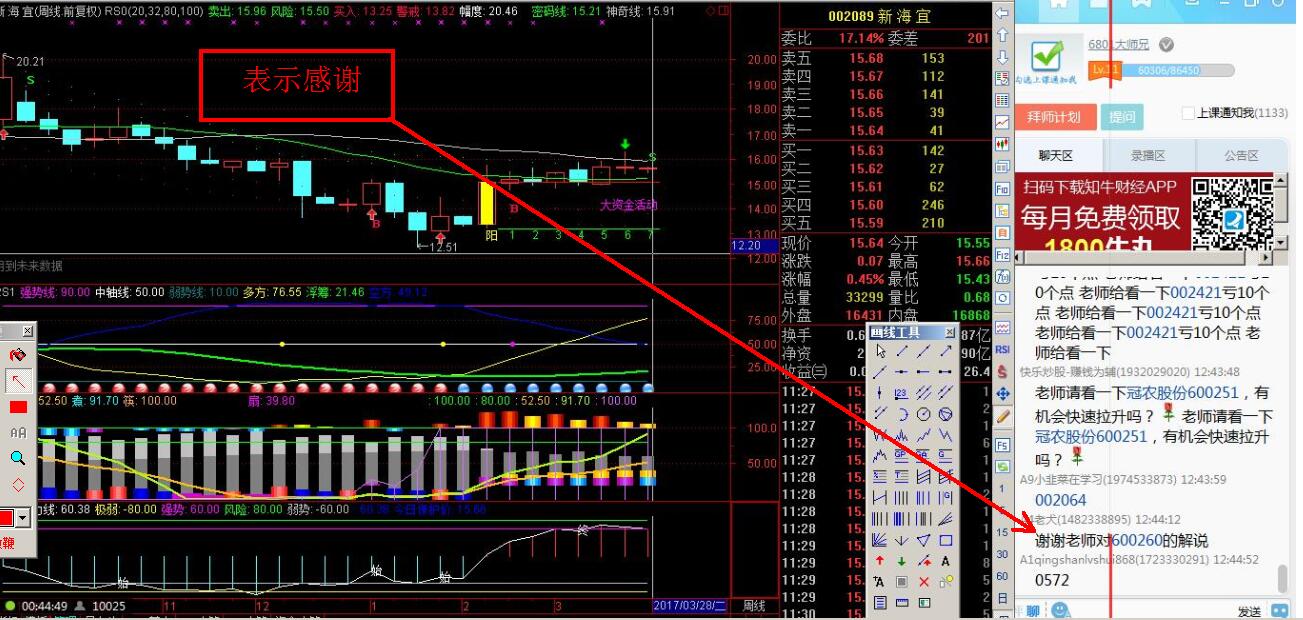Viewport: 1303px width, 620px height.
Task: Open the candlestick chart sidebar icon
Action: pos(1002,145)
